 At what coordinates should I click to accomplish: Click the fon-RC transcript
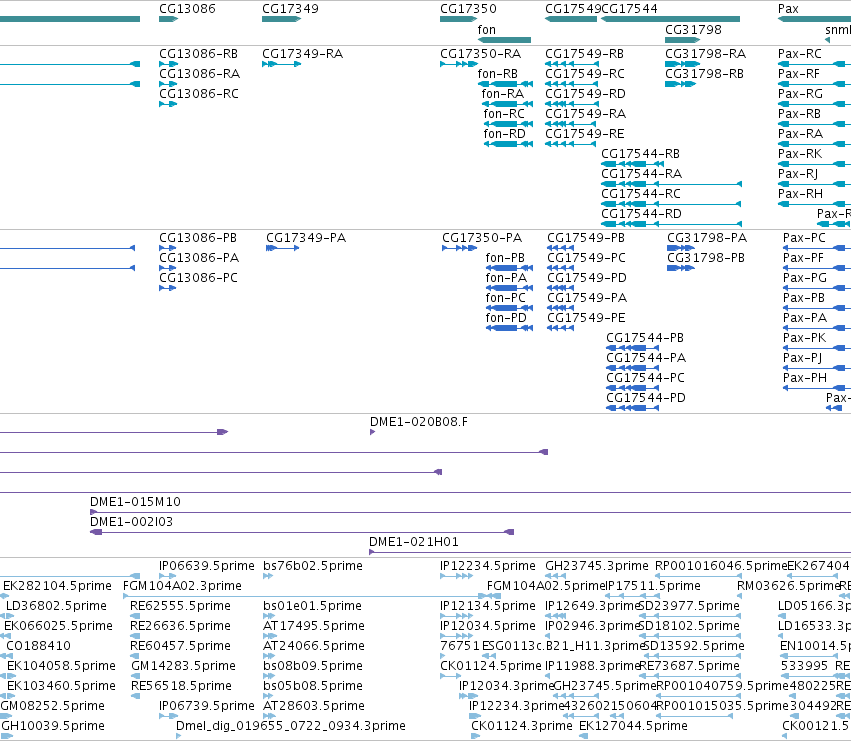point(504,114)
